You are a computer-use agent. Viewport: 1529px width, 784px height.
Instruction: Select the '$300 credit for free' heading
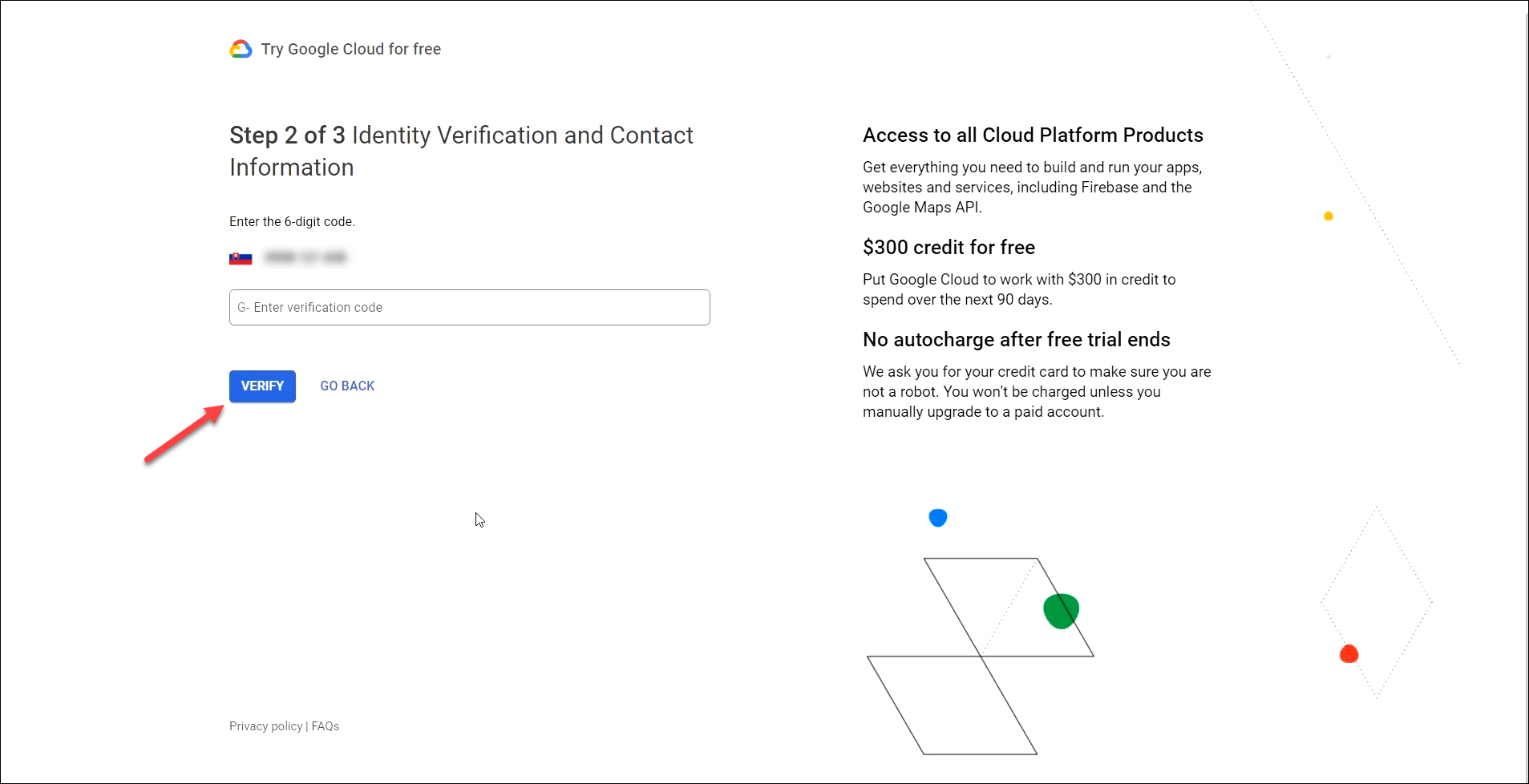coord(949,248)
